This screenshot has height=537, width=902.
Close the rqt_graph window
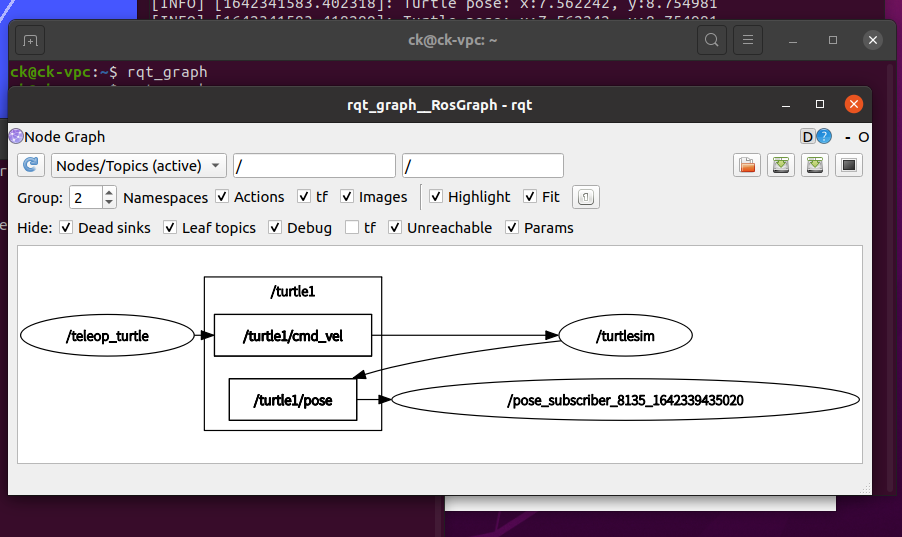click(x=854, y=104)
